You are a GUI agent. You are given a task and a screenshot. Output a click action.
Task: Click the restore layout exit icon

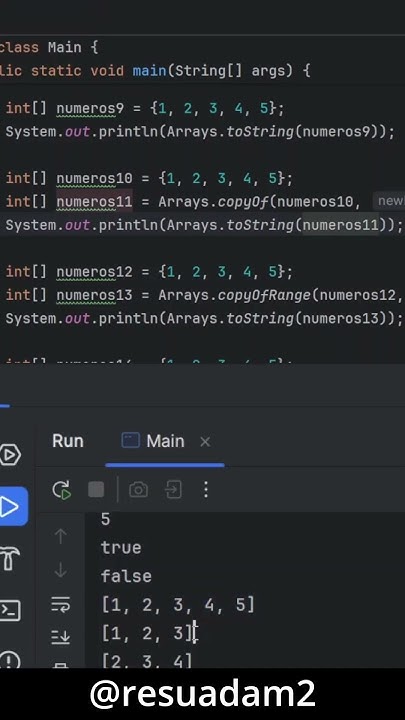[x=173, y=490]
